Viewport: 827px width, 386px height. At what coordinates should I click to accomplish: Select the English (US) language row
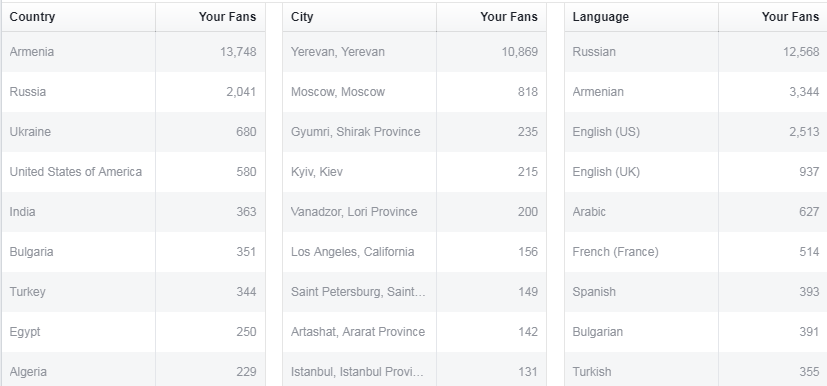696,132
